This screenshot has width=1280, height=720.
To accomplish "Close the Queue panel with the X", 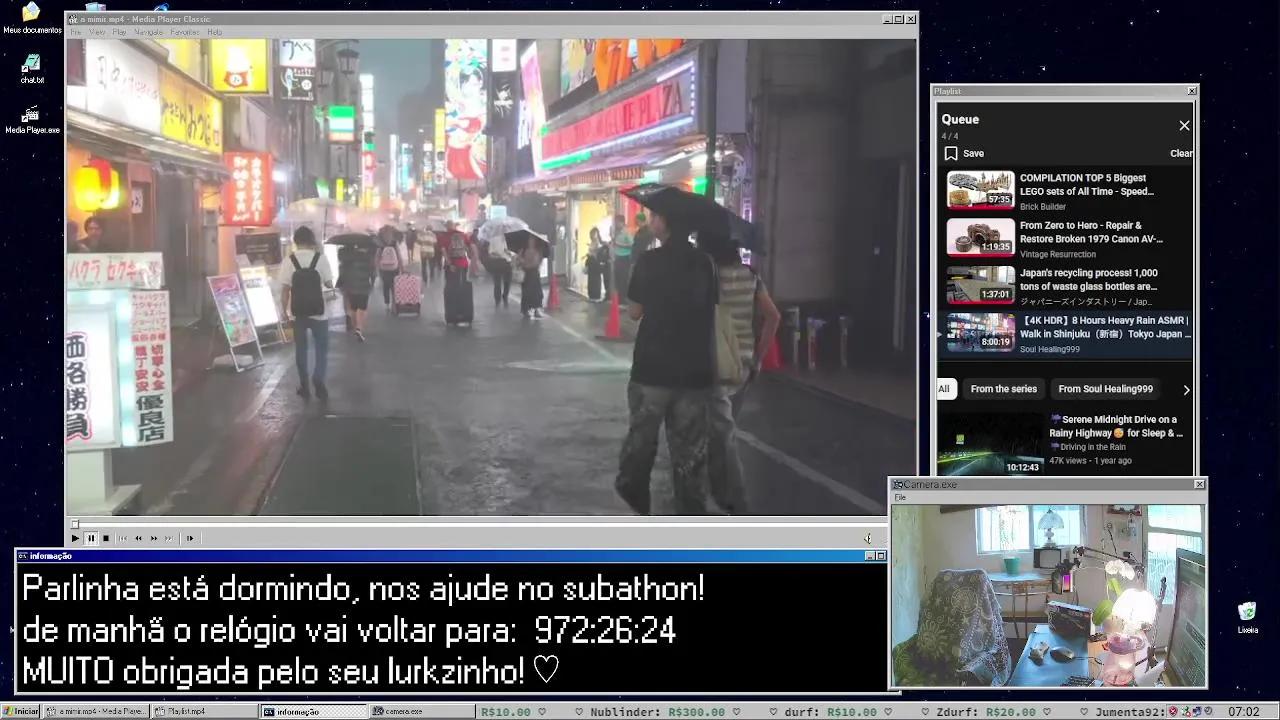I will 1184,125.
